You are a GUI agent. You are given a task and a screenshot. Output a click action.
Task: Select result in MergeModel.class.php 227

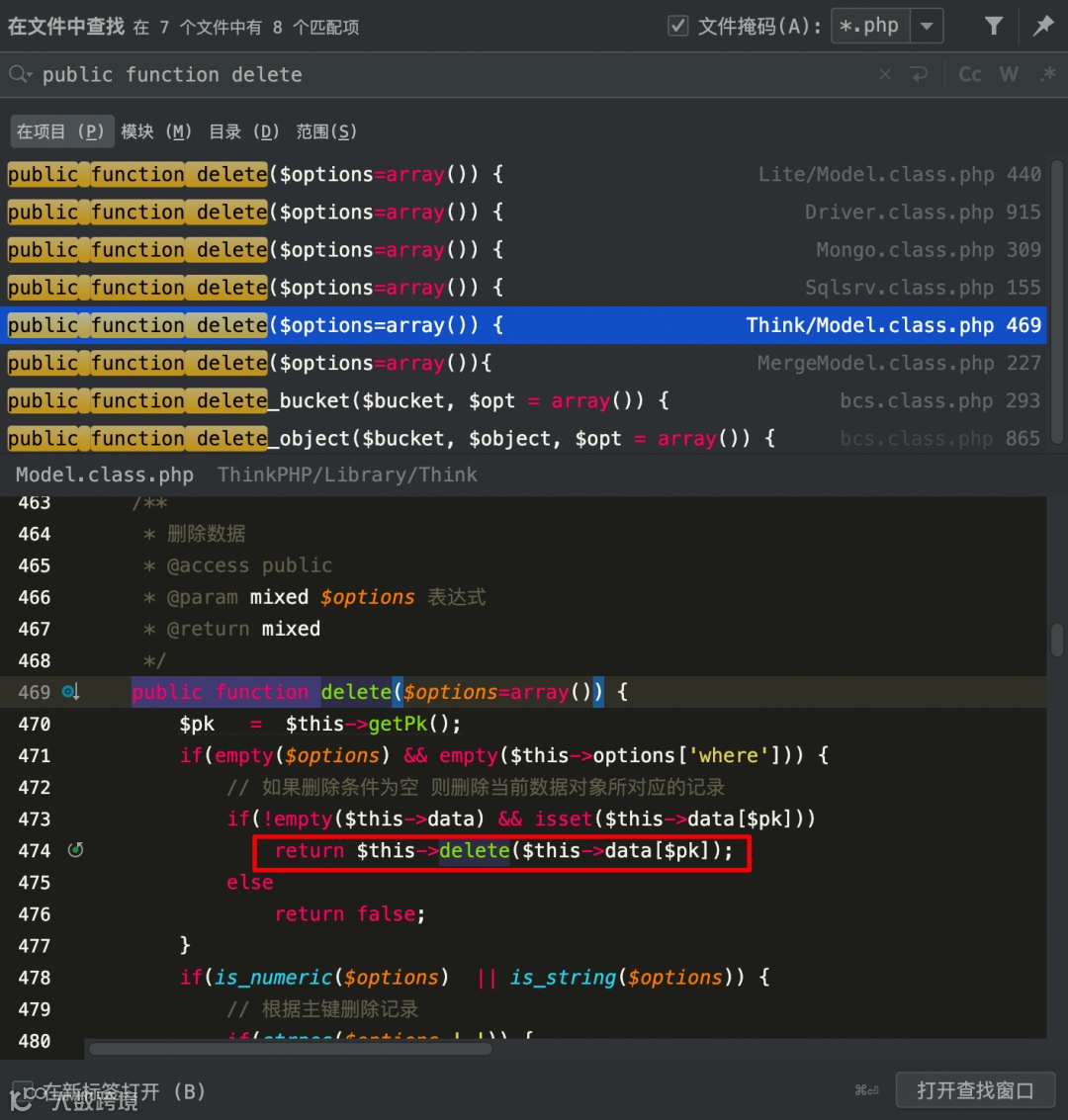click(524, 363)
